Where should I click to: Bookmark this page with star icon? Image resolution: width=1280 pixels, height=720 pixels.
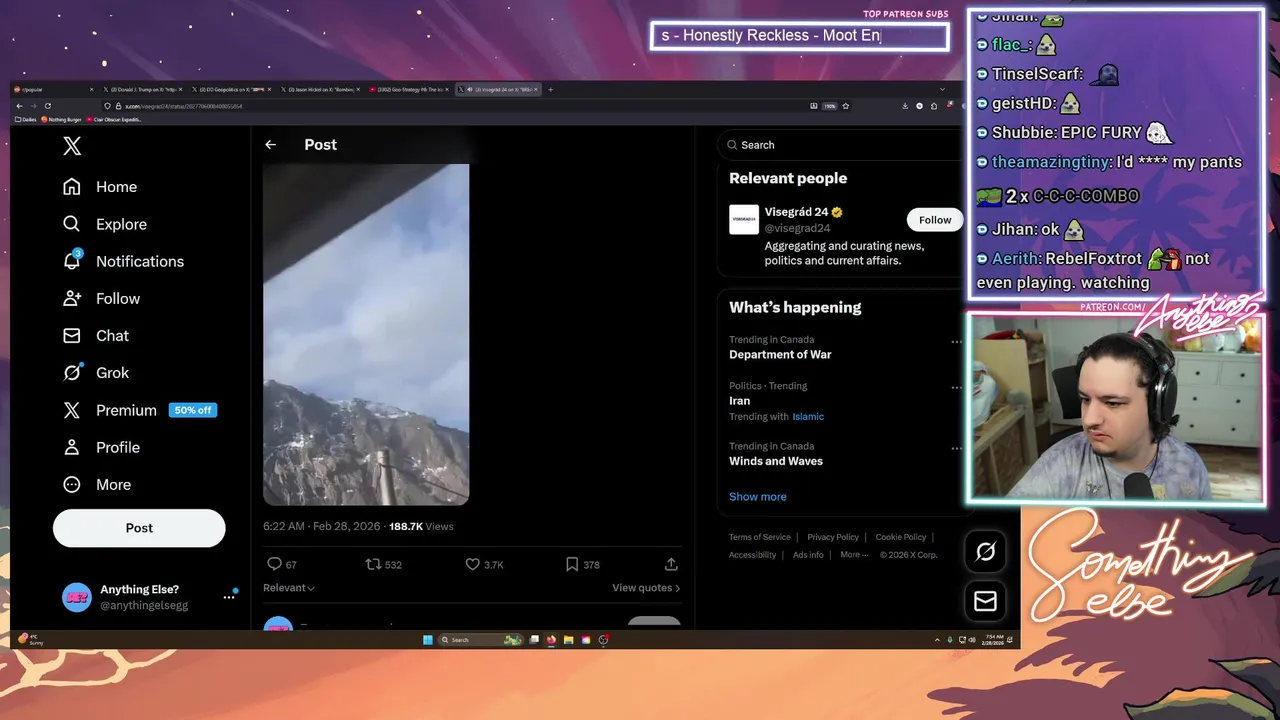pos(846,106)
